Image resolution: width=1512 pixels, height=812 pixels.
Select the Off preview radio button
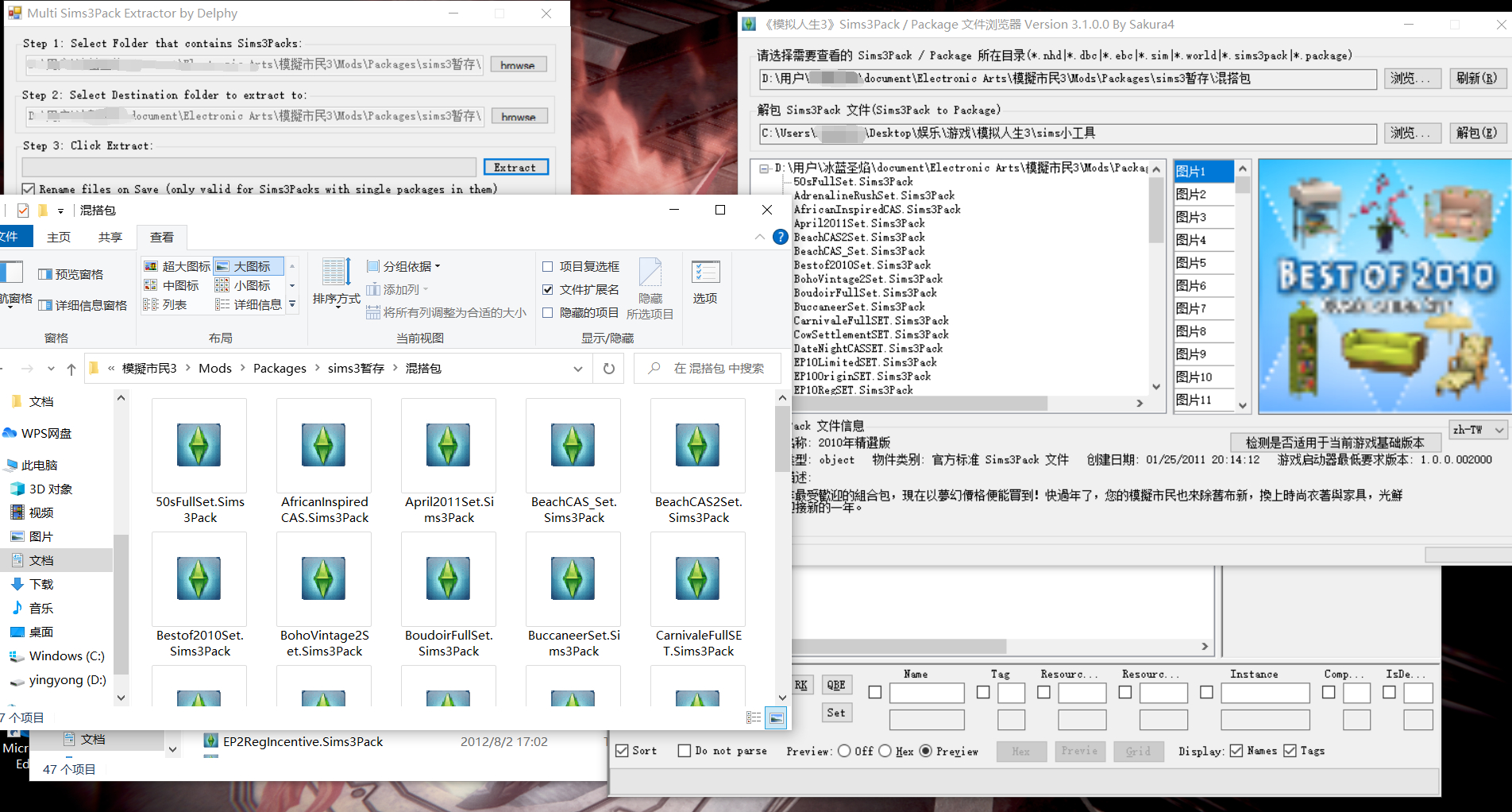pos(844,751)
